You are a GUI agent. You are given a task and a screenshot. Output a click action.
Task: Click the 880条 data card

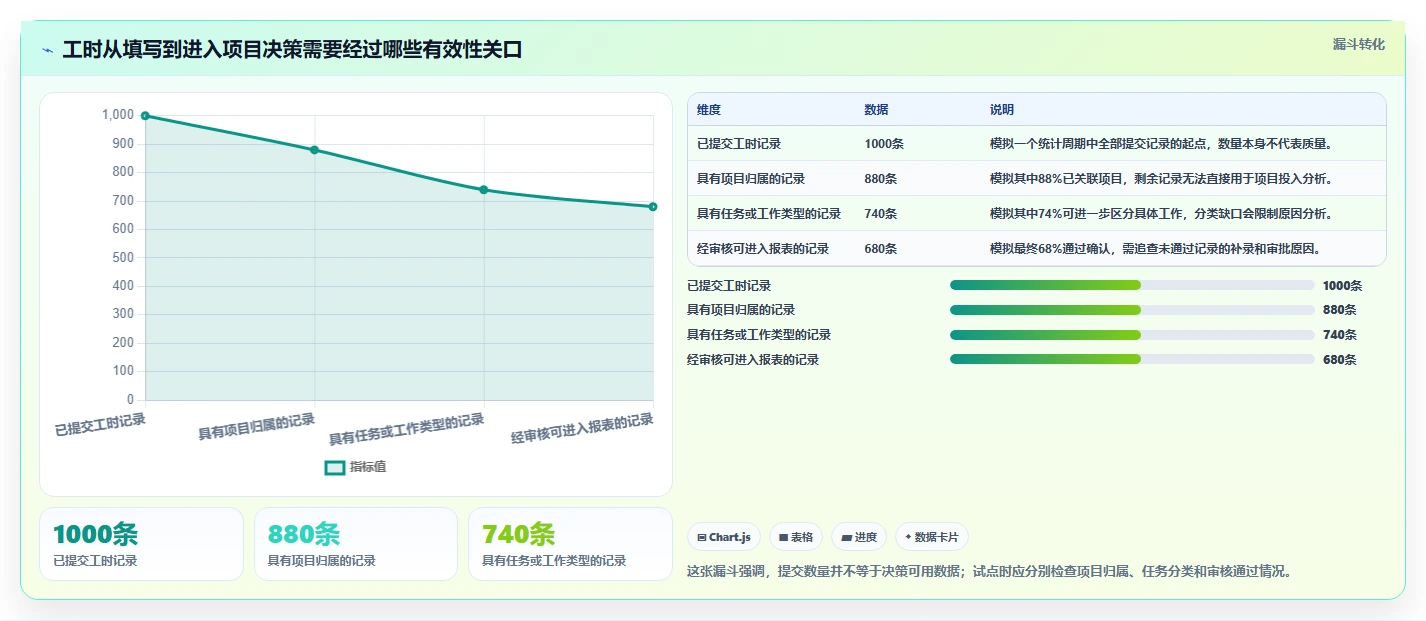tap(356, 544)
